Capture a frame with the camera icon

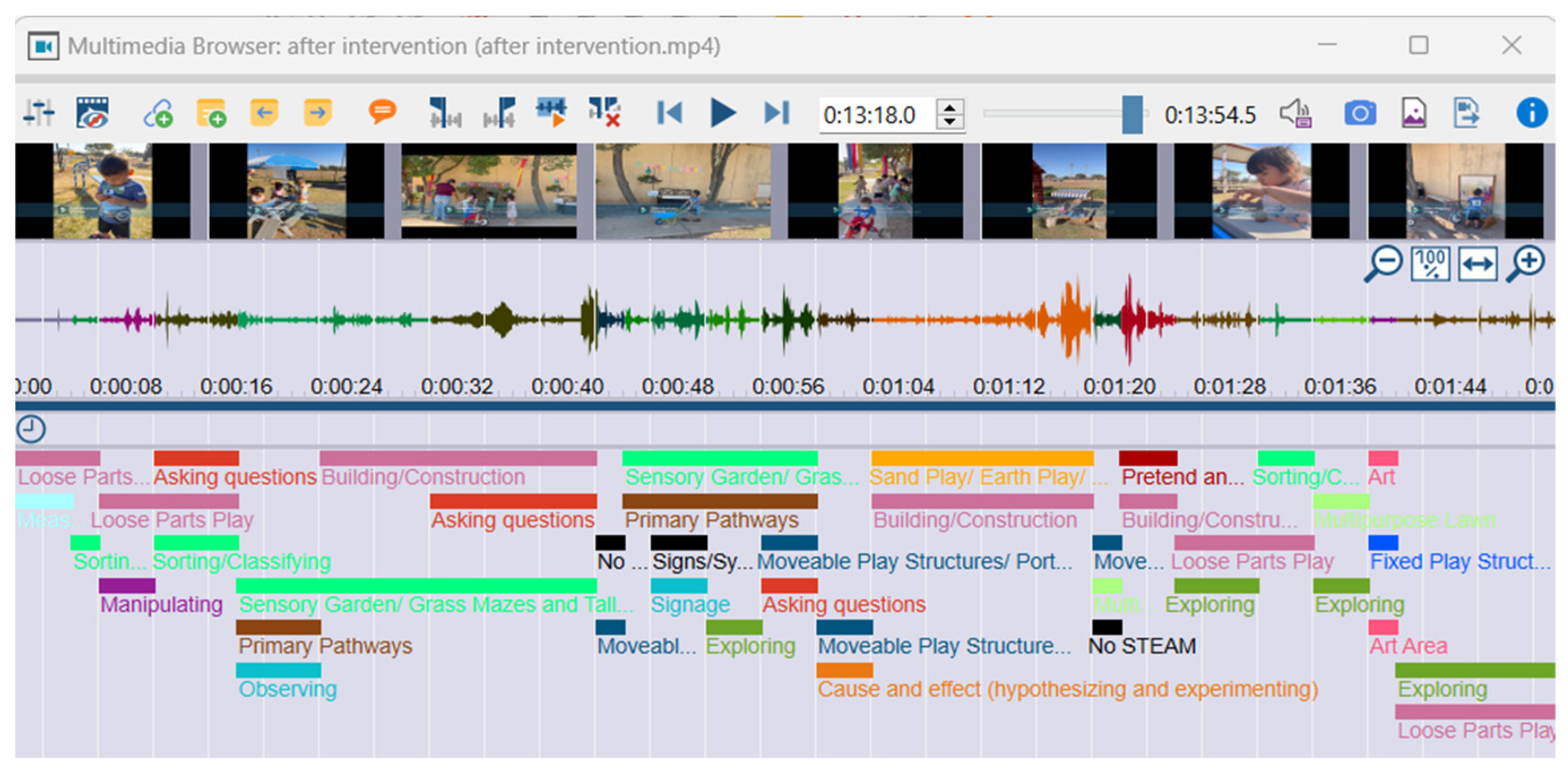(x=1360, y=113)
